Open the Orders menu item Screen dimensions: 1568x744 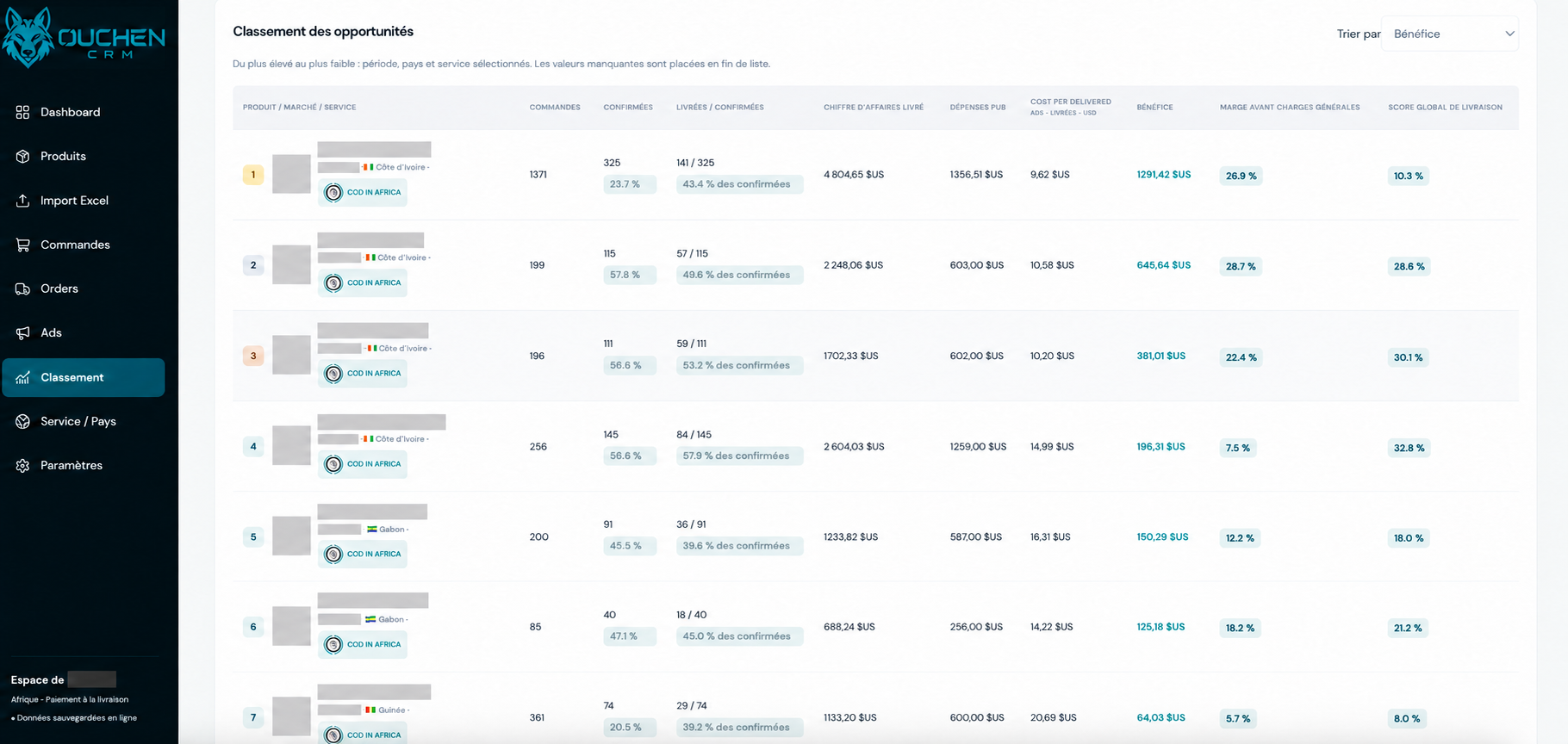[x=84, y=288]
